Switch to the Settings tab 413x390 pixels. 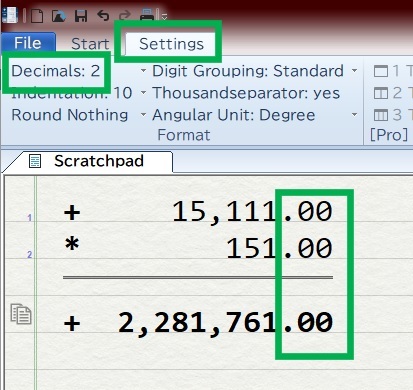click(171, 44)
